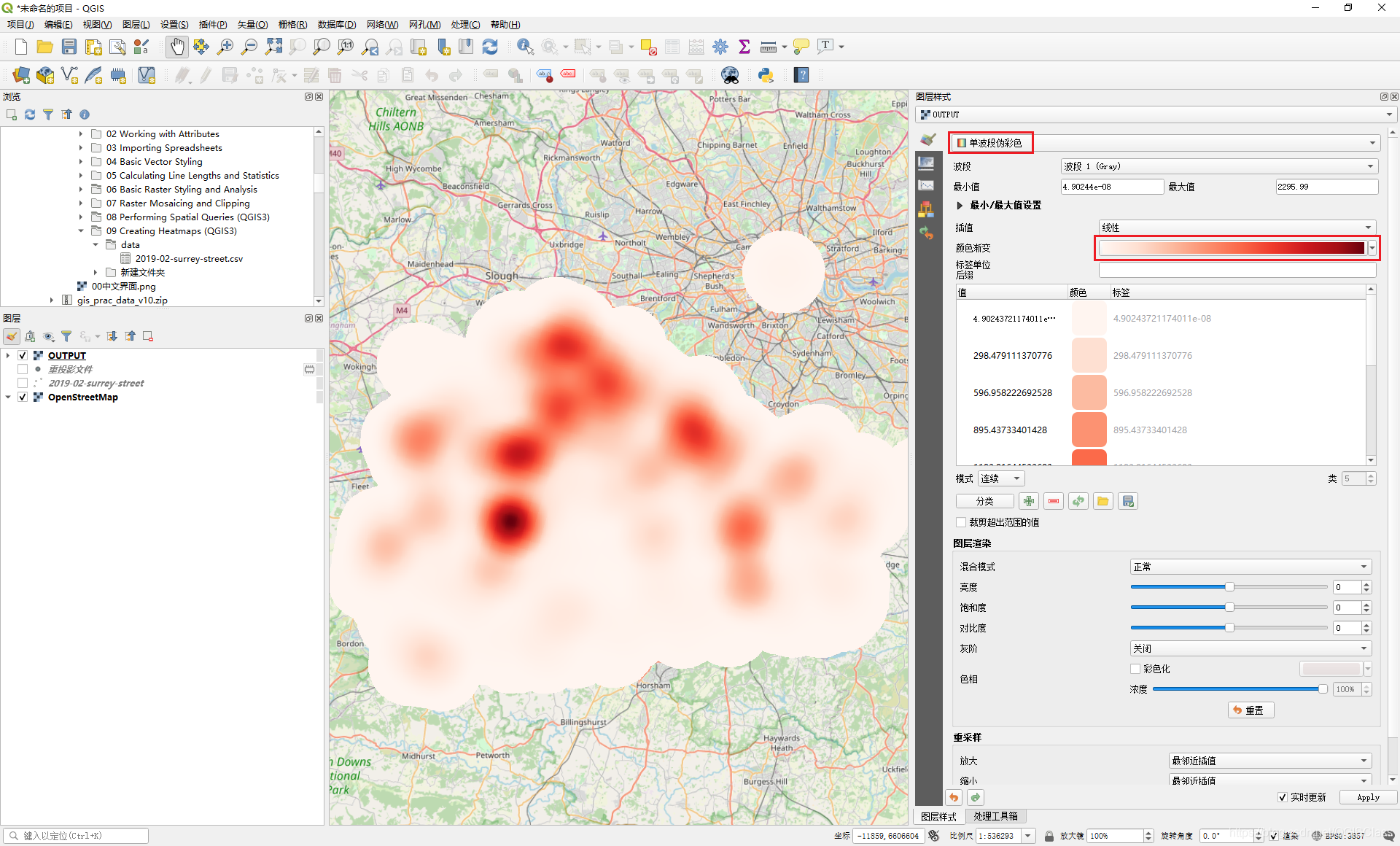Expand the 最小/最大值设置 section
The height and width of the screenshot is (846, 1400).
(x=960, y=206)
